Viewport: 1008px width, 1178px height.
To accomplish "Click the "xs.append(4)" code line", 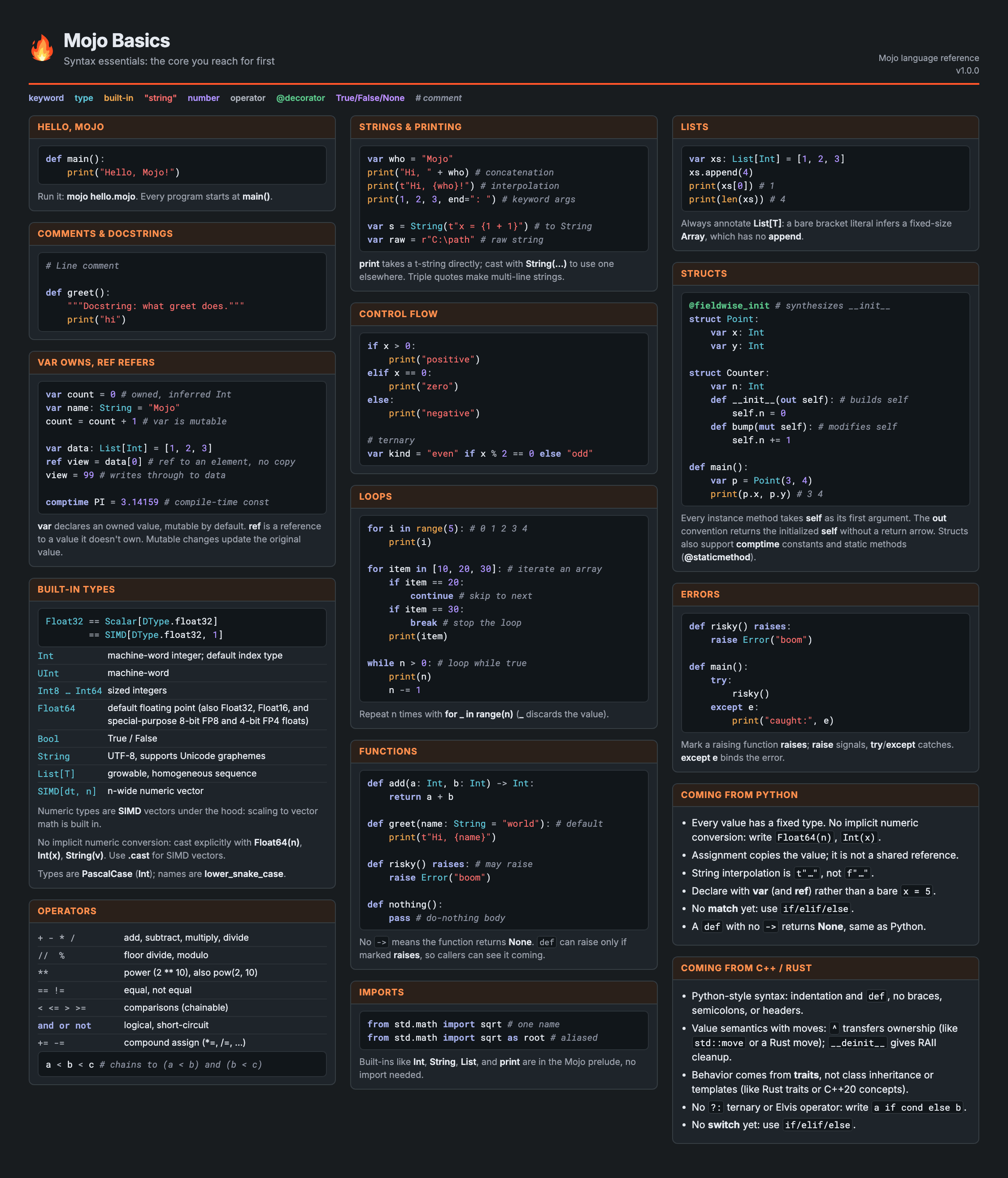I will point(721,172).
